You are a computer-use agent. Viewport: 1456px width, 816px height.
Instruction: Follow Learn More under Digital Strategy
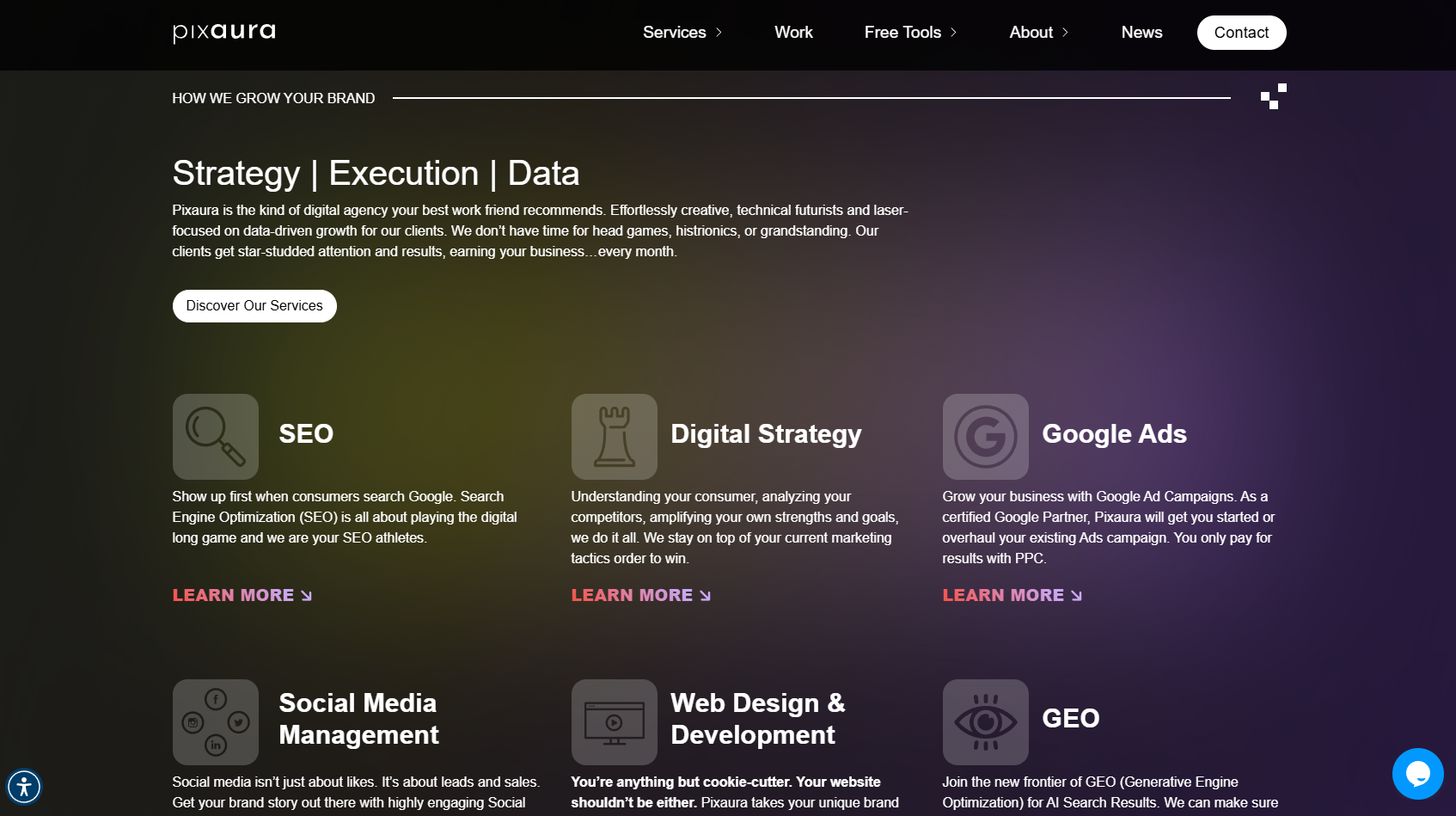click(x=640, y=595)
